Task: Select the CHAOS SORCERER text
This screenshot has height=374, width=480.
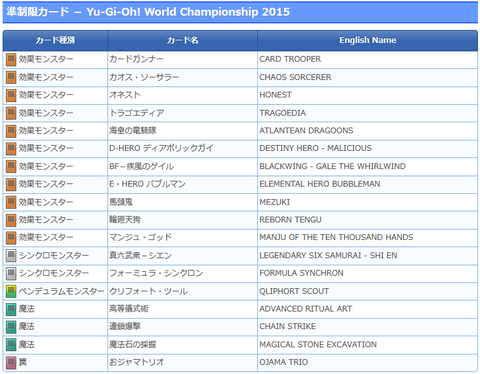Action: (x=295, y=77)
